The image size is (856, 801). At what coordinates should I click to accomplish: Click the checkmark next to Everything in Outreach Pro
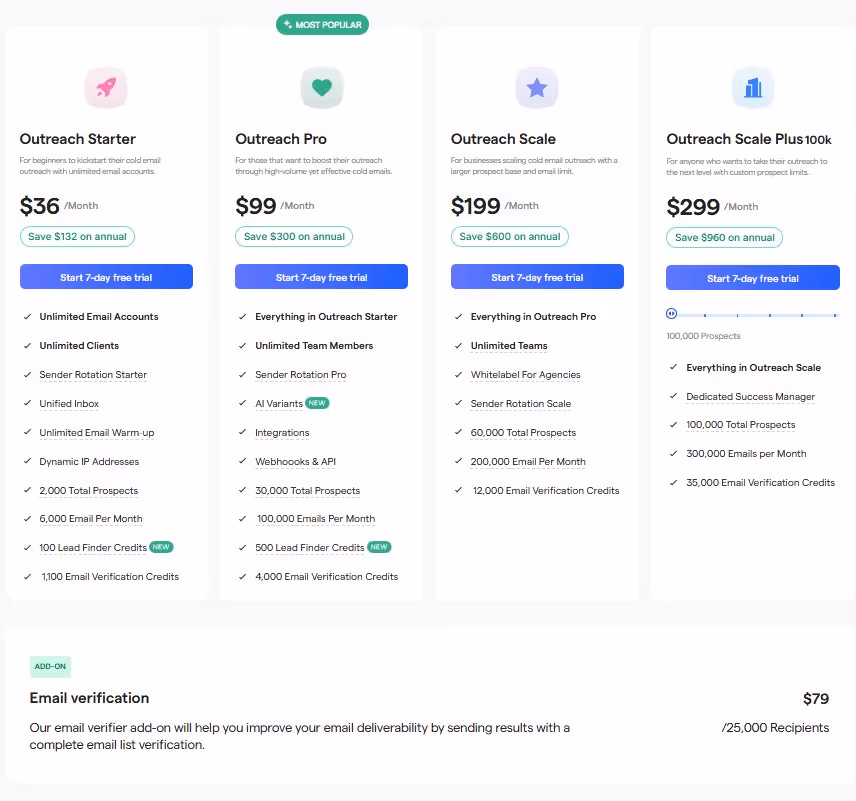[x=458, y=316]
